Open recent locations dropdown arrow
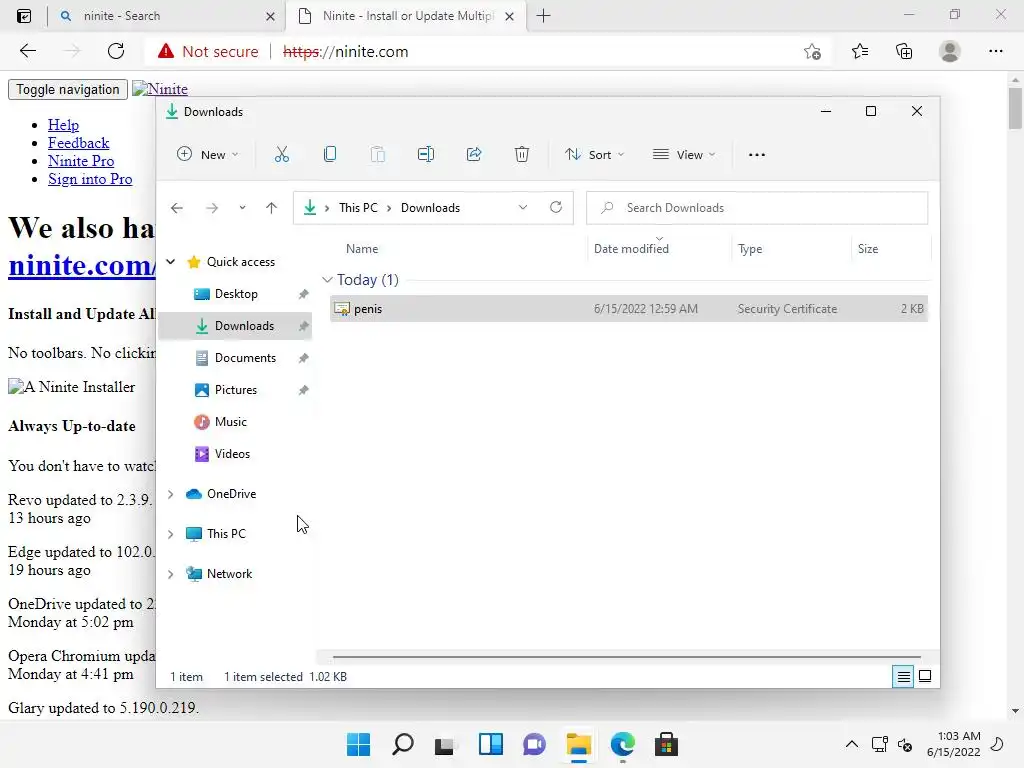Screen dimensions: 1024x768 tap(242, 208)
